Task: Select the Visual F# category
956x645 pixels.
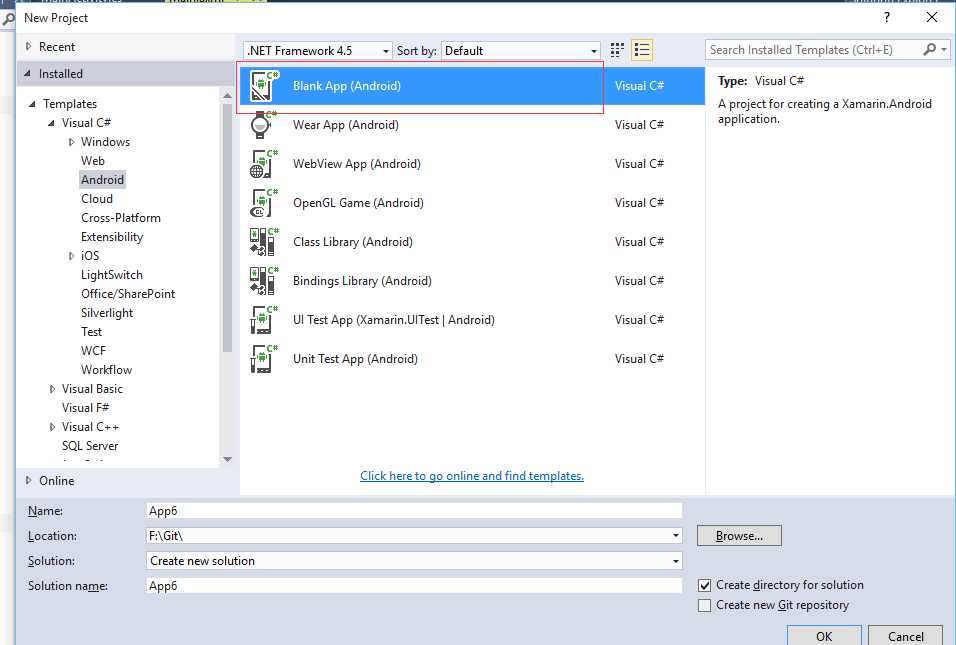Action: (x=85, y=408)
